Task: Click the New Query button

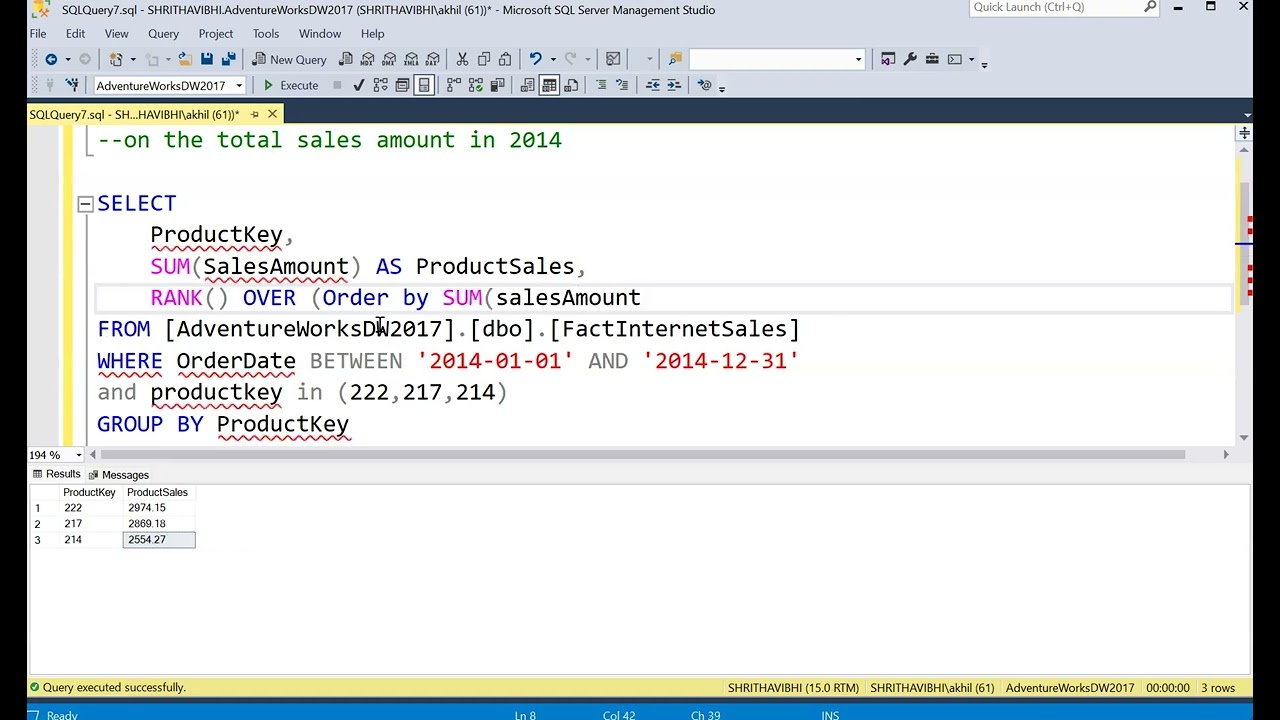Action: pos(288,59)
